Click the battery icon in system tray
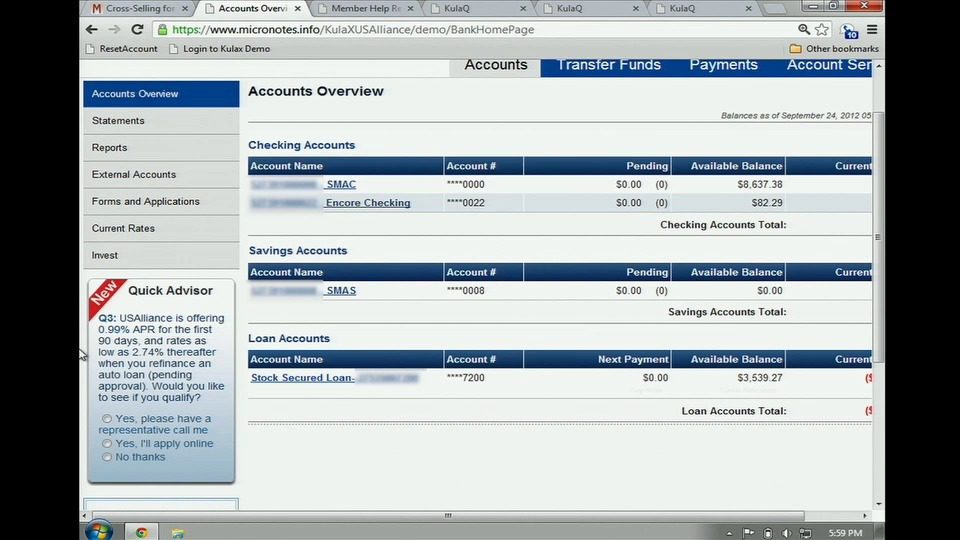Viewport: 960px width, 540px height. tap(768, 533)
